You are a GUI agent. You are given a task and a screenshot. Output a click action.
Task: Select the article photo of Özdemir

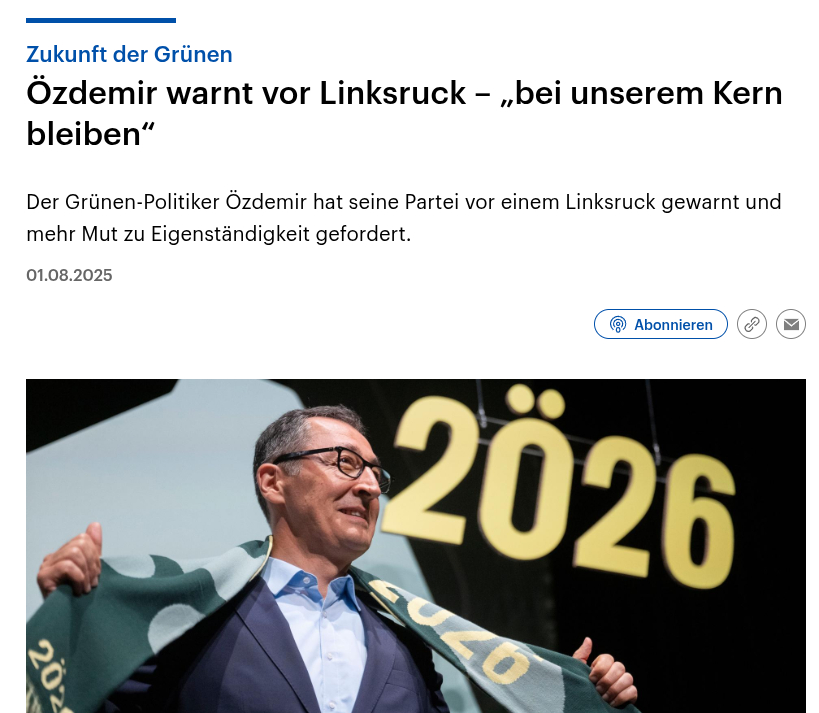tap(416, 546)
